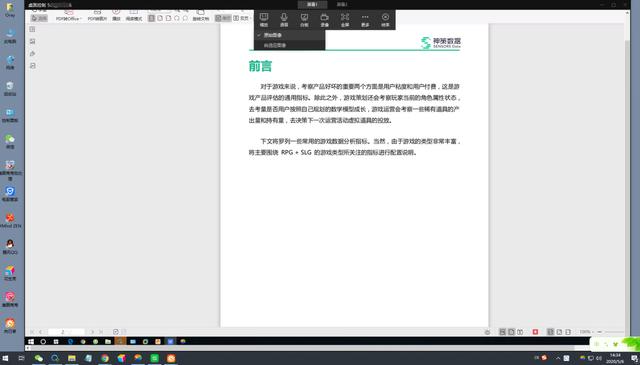The height and width of the screenshot is (365, 640).
Task: Toggle the 双页 double page view
Action: point(241,18)
